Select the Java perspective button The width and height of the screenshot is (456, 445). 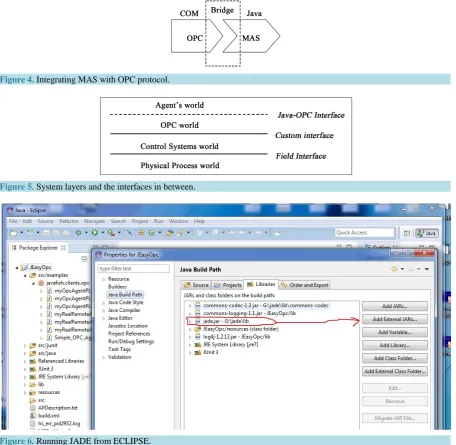(427, 233)
